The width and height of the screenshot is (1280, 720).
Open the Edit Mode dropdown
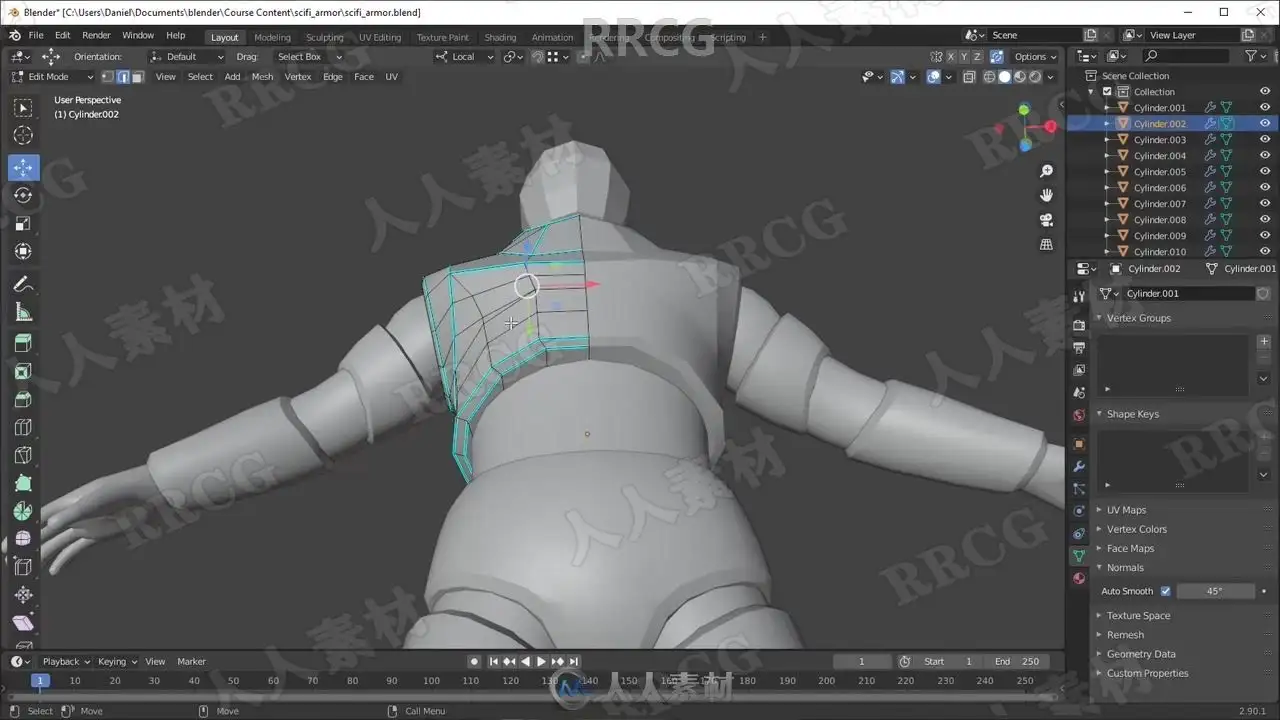point(52,77)
